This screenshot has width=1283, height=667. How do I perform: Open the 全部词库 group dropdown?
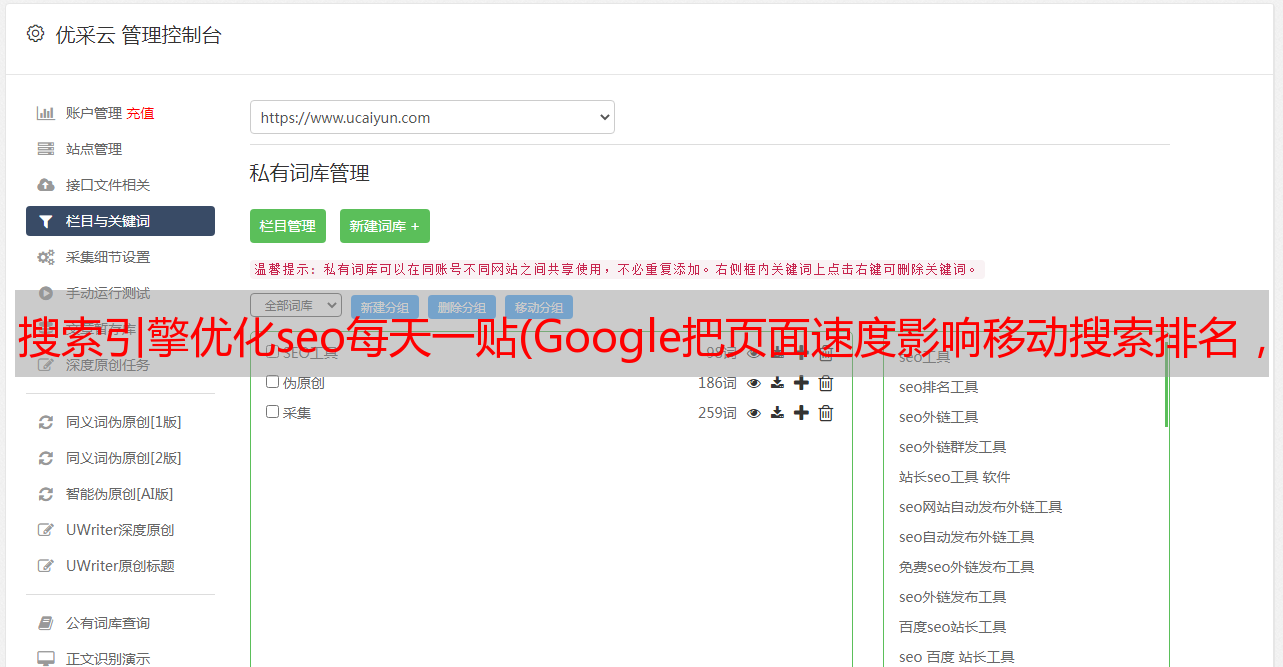(296, 305)
